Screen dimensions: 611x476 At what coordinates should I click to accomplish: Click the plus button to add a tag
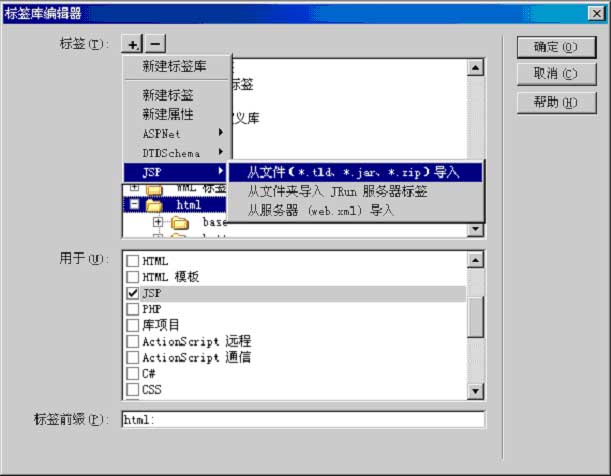[132, 44]
